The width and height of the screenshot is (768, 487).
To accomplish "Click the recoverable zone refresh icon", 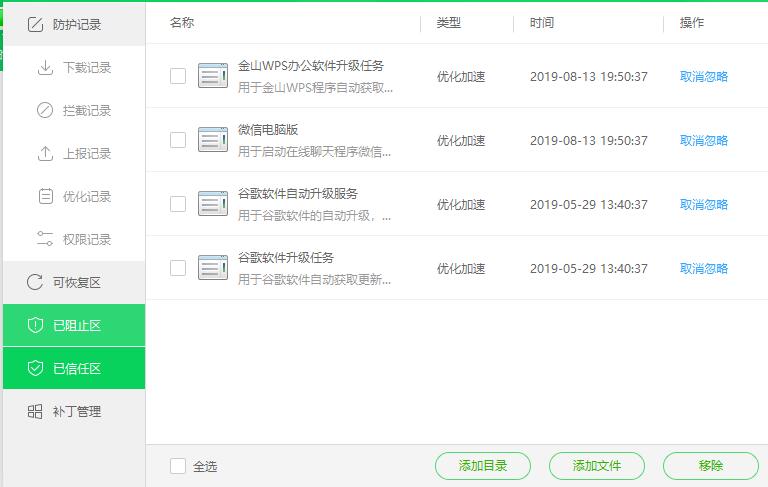I will [35, 283].
